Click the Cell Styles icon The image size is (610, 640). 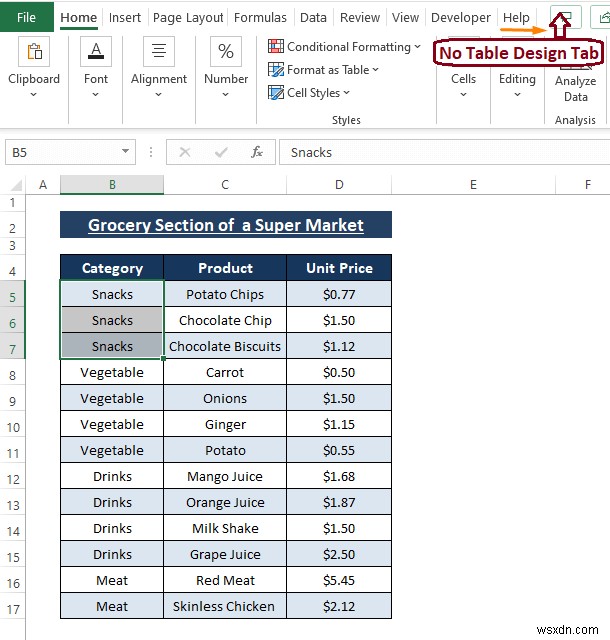pyautogui.click(x=276, y=93)
